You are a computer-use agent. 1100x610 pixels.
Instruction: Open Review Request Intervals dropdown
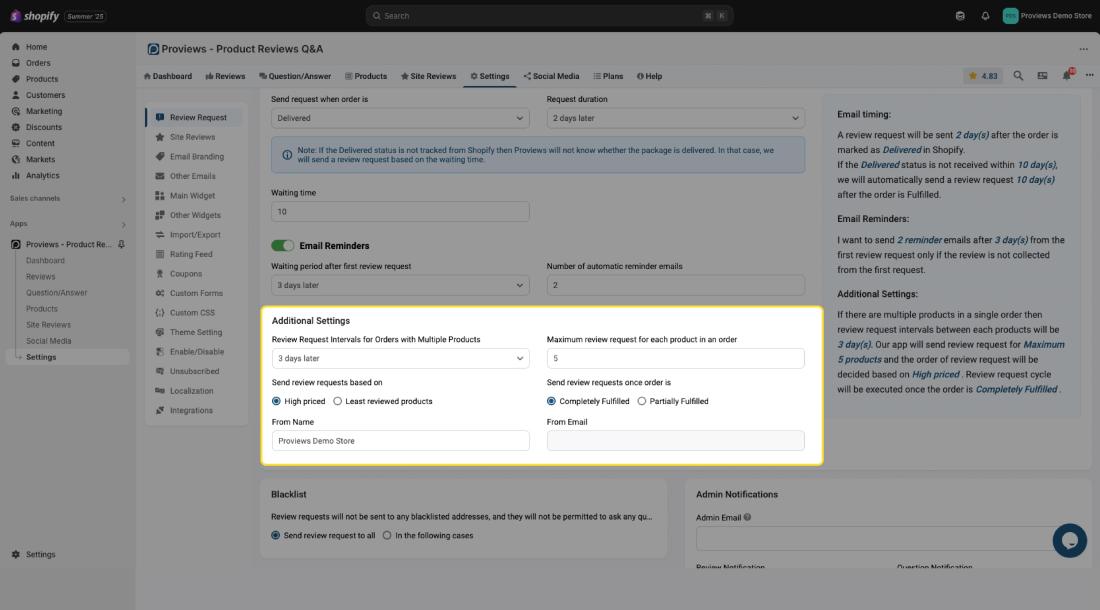(400, 358)
